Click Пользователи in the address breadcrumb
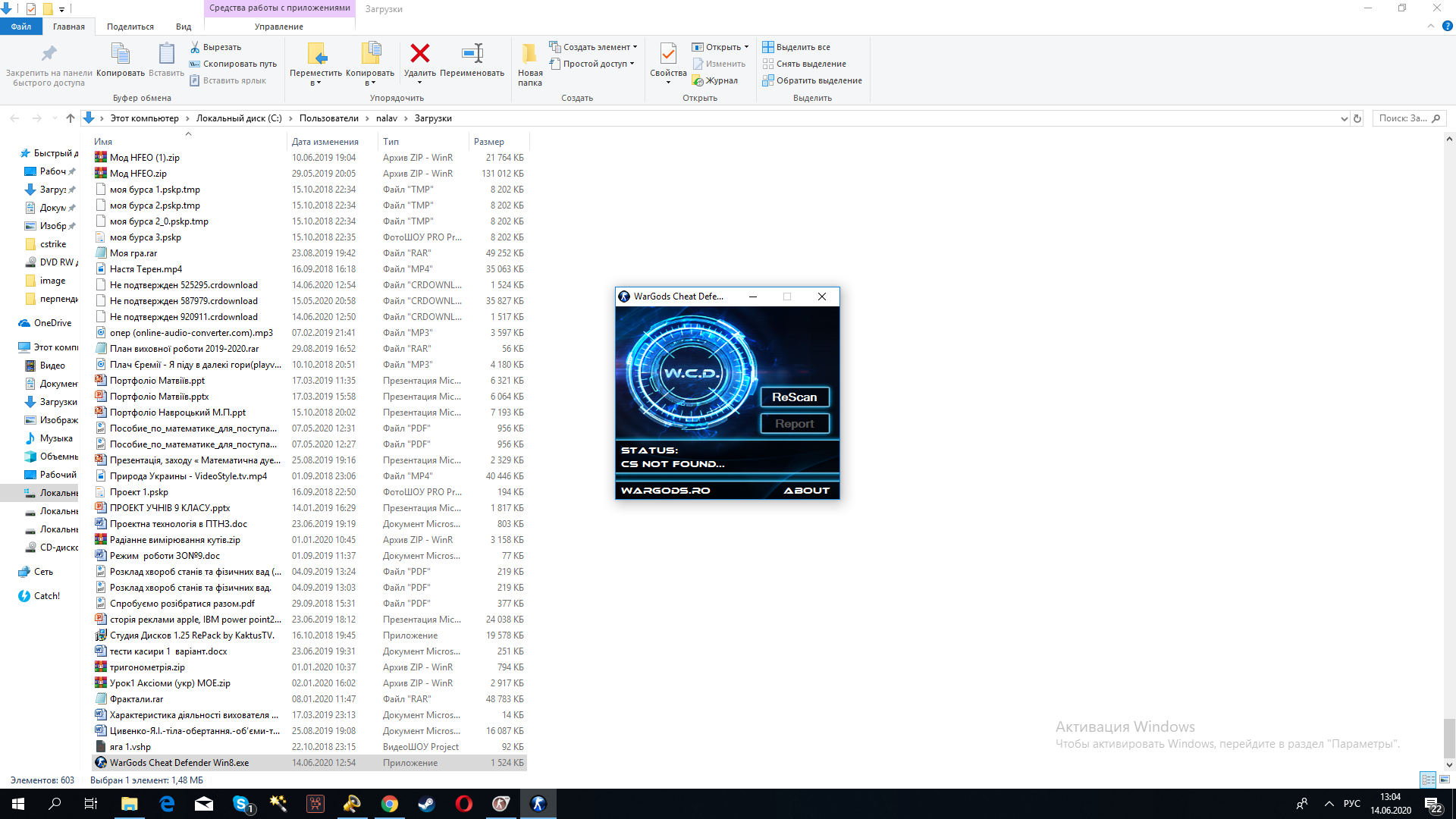The height and width of the screenshot is (819, 1456). click(329, 118)
